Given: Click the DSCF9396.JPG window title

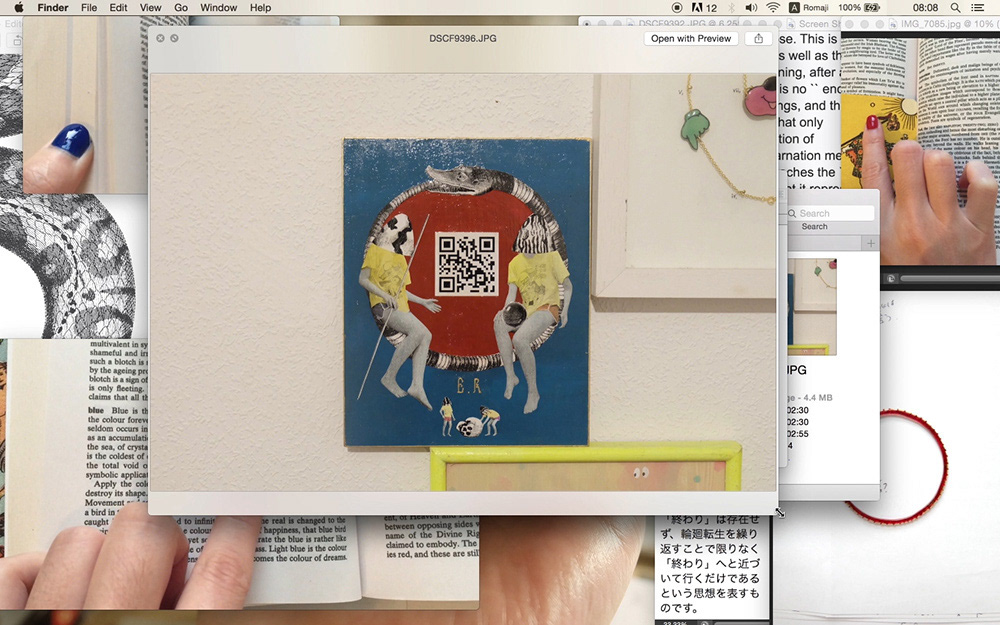Looking at the screenshot, I should 462,38.
